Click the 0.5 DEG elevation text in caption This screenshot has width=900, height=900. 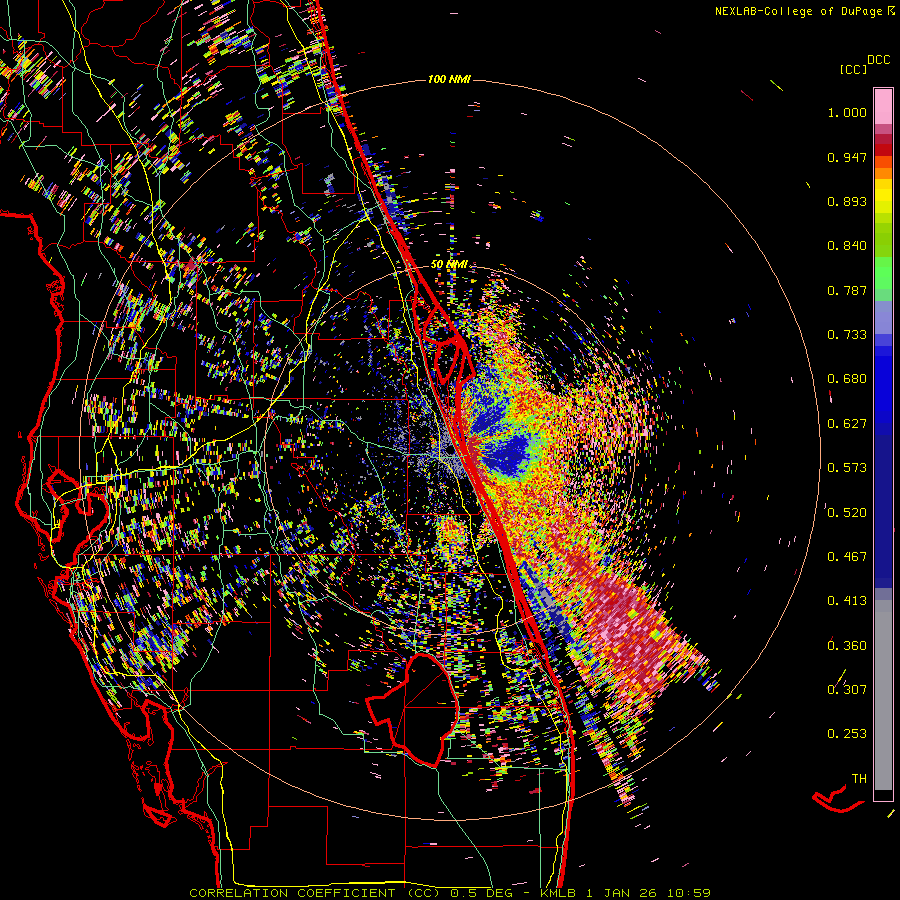tap(484, 893)
